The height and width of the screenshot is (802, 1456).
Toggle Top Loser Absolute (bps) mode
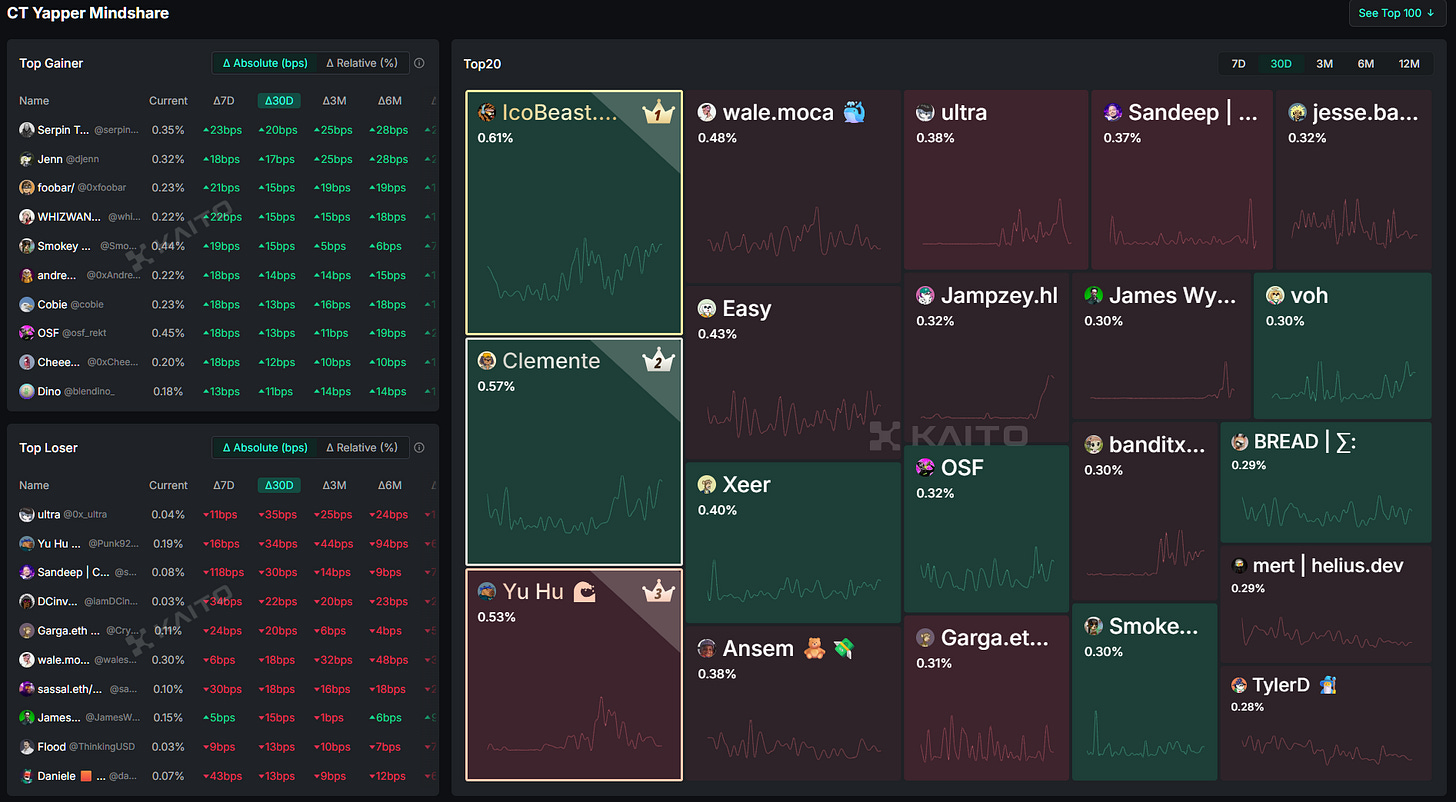coord(265,448)
